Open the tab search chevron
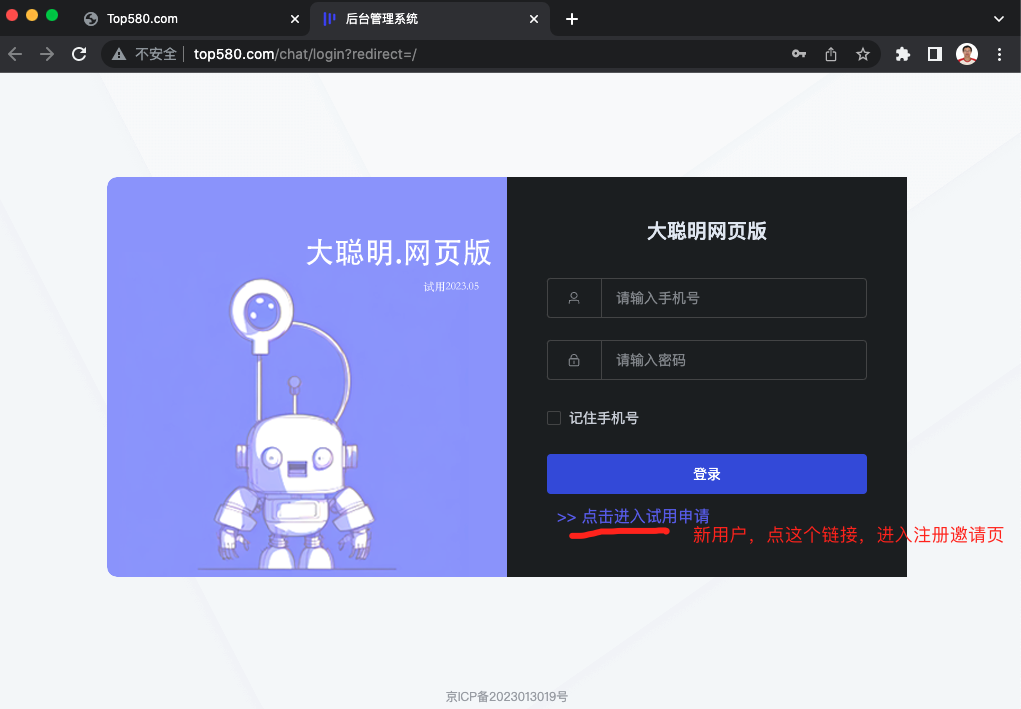The image size is (1021, 709). pos(998,18)
